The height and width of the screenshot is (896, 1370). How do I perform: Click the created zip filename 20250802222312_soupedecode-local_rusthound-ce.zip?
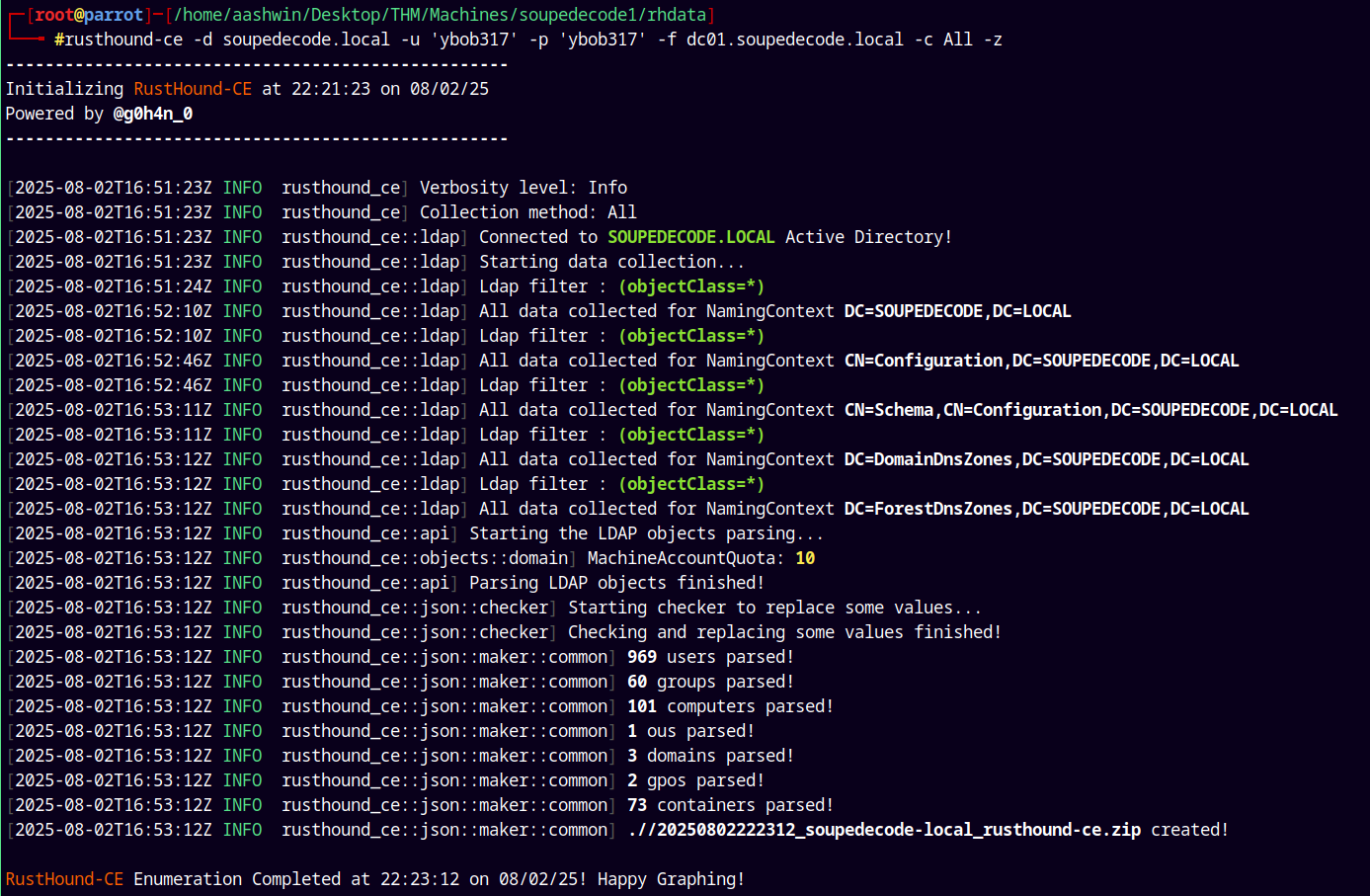point(899,830)
